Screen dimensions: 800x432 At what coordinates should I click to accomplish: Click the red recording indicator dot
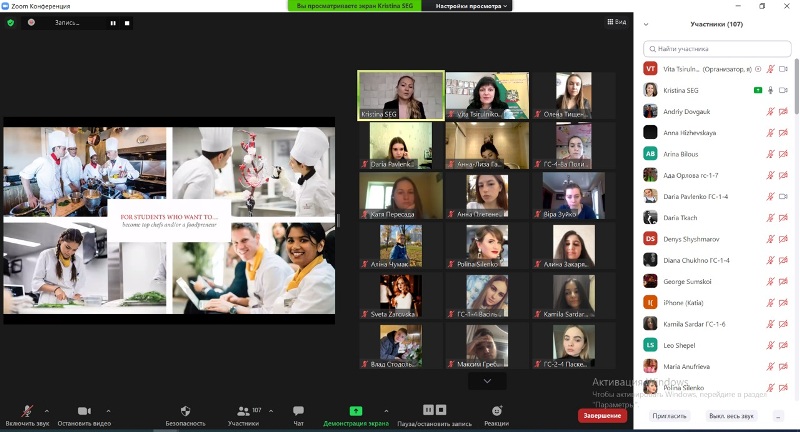31,22
